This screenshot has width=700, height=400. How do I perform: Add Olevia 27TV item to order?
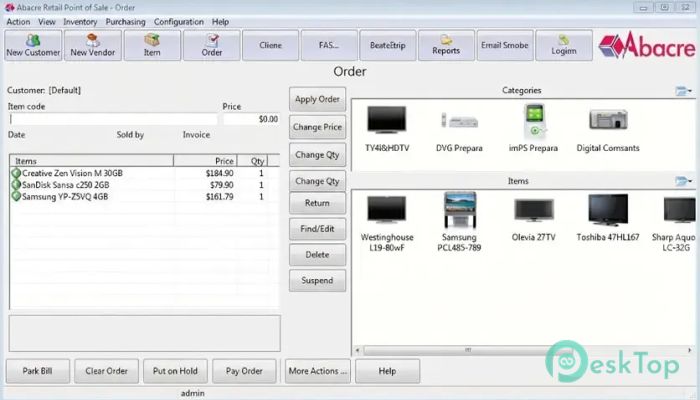point(533,220)
